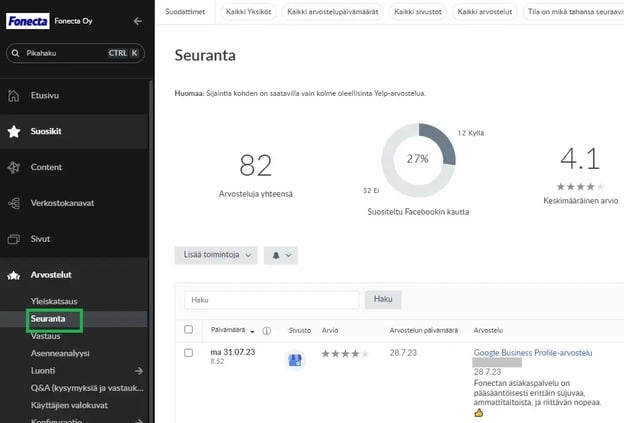Click the Arvostelut stars icon
Viewport: 624px width, 423px height.
tap(14, 275)
